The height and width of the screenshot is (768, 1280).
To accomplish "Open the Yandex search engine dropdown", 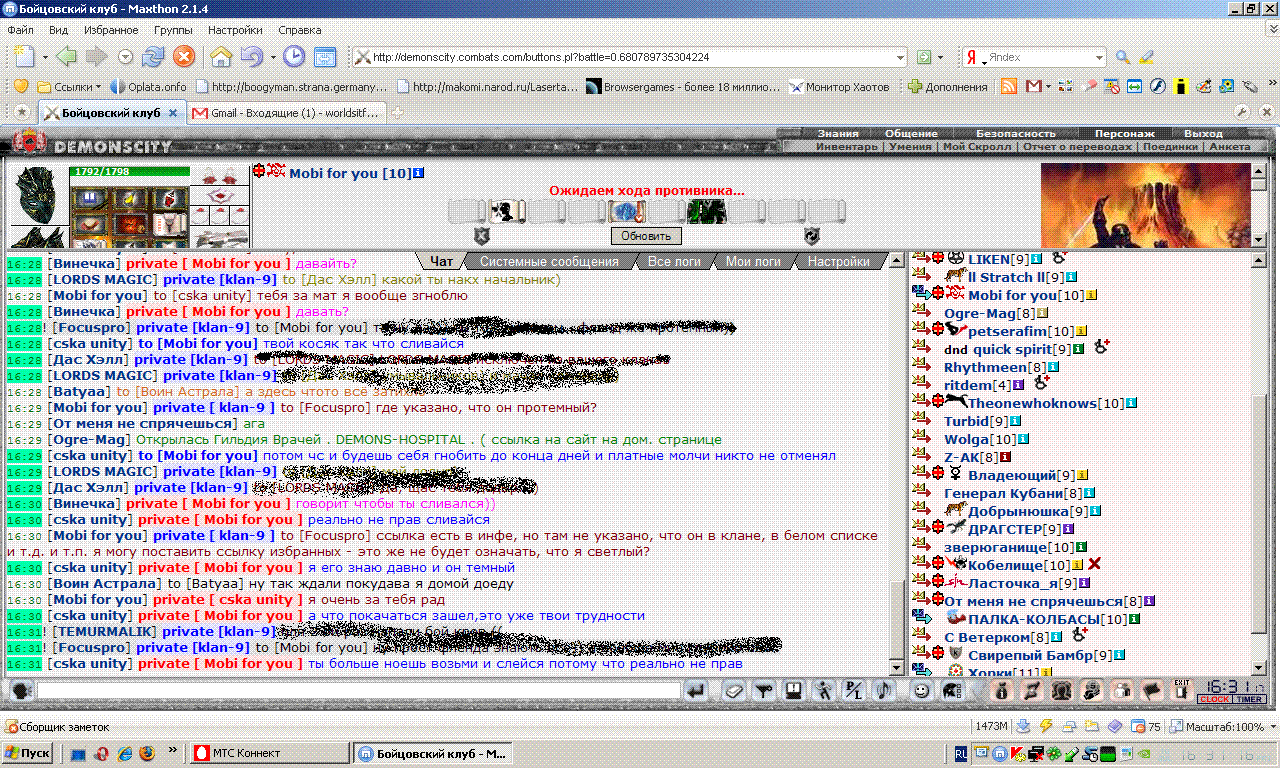I will point(1099,57).
